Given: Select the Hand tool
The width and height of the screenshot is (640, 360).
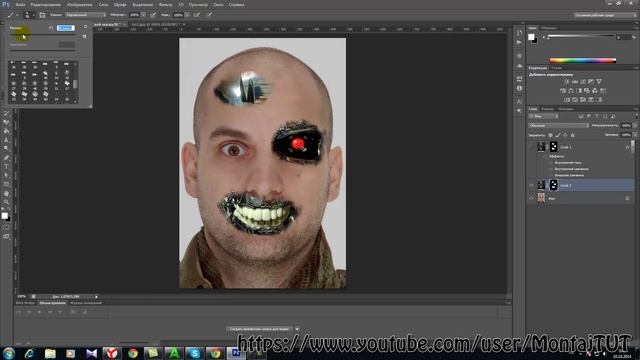Looking at the screenshot, I should tap(6, 193).
